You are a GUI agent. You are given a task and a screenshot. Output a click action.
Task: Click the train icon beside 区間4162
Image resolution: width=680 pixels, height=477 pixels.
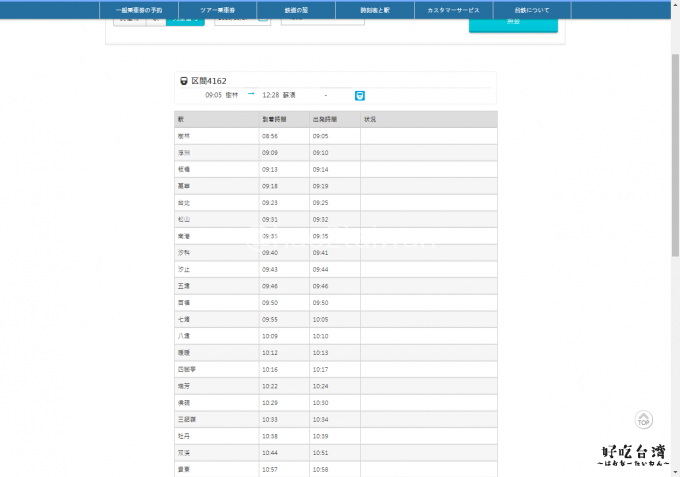[183, 80]
